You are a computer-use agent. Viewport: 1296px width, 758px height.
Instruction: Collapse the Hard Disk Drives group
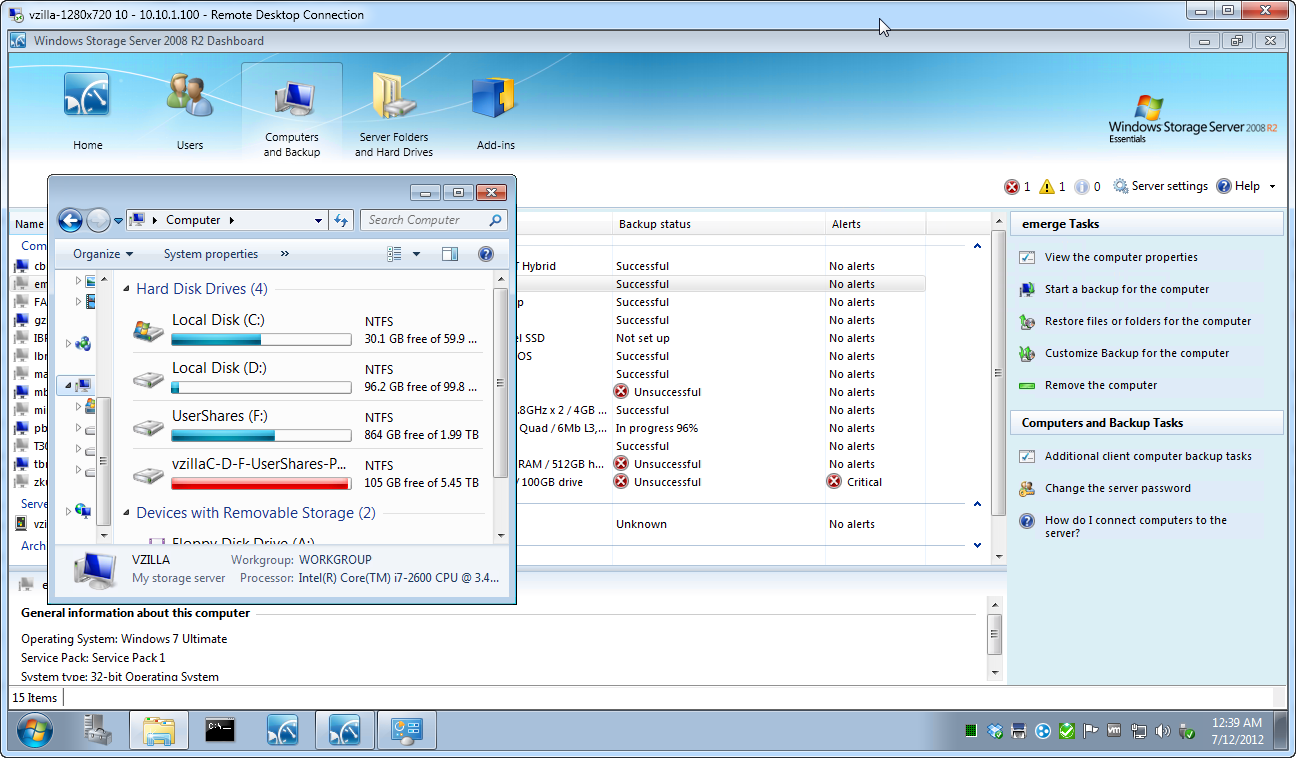click(127, 289)
